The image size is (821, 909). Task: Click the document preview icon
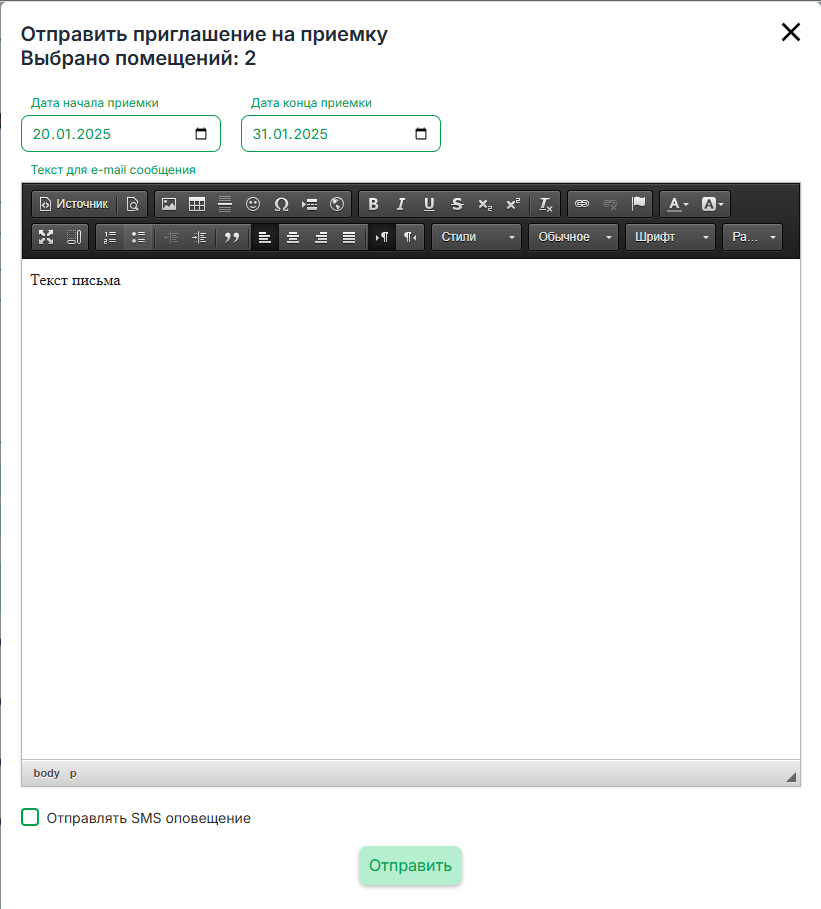click(132, 204)
